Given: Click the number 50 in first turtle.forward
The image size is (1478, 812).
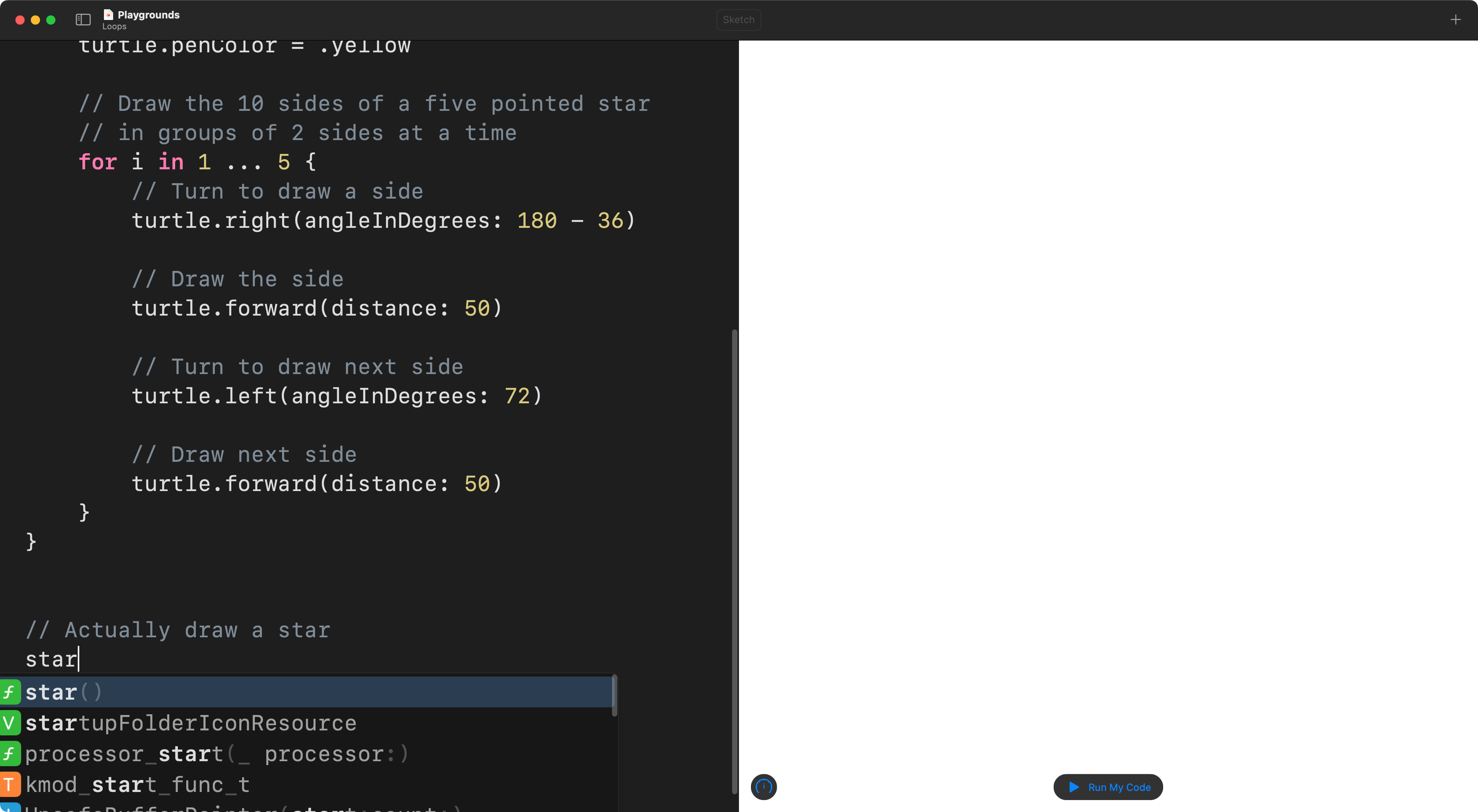Looking at the screenshot, I should 477,308.
